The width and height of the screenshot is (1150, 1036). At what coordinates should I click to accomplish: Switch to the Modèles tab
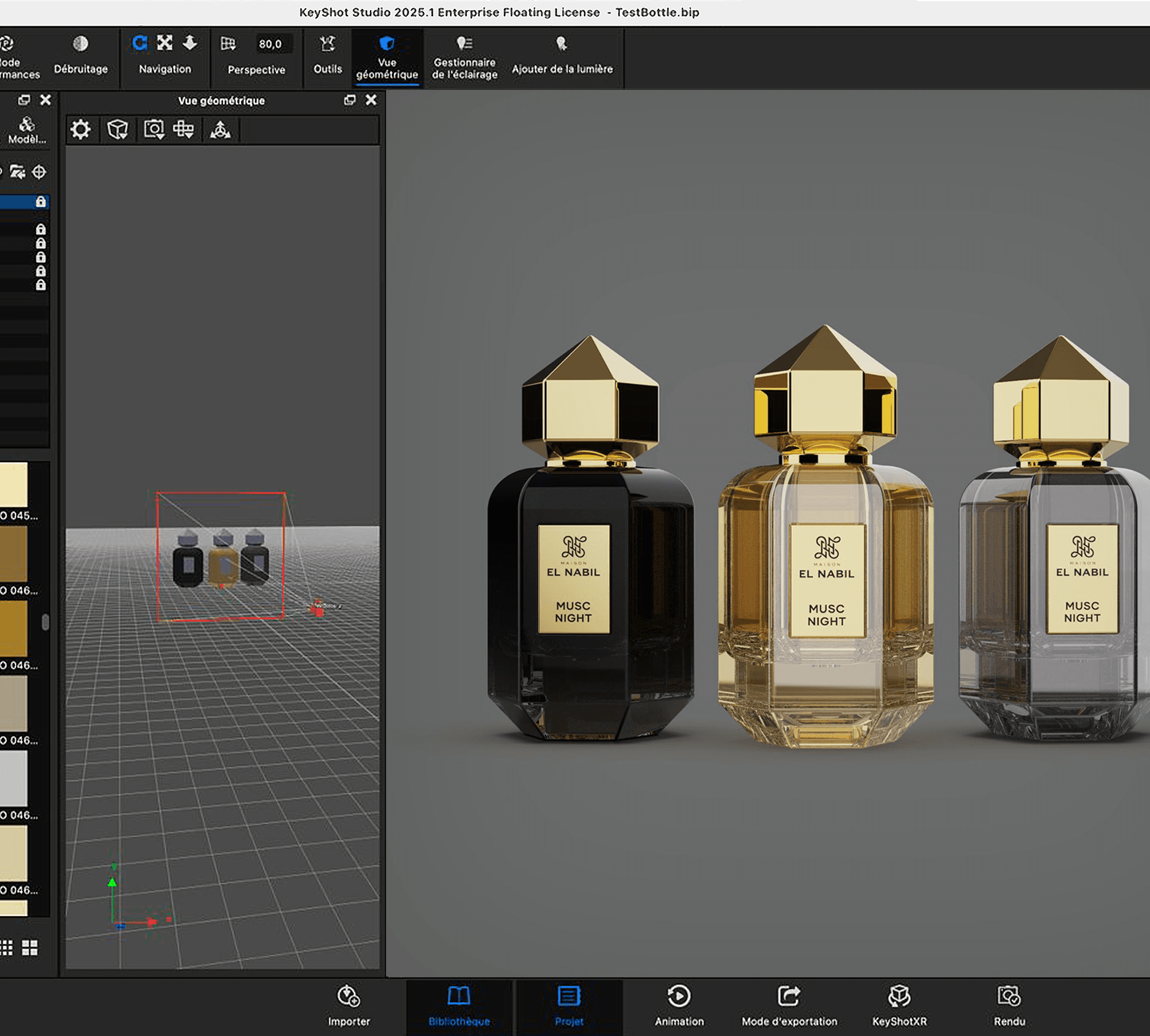point(26,131)
